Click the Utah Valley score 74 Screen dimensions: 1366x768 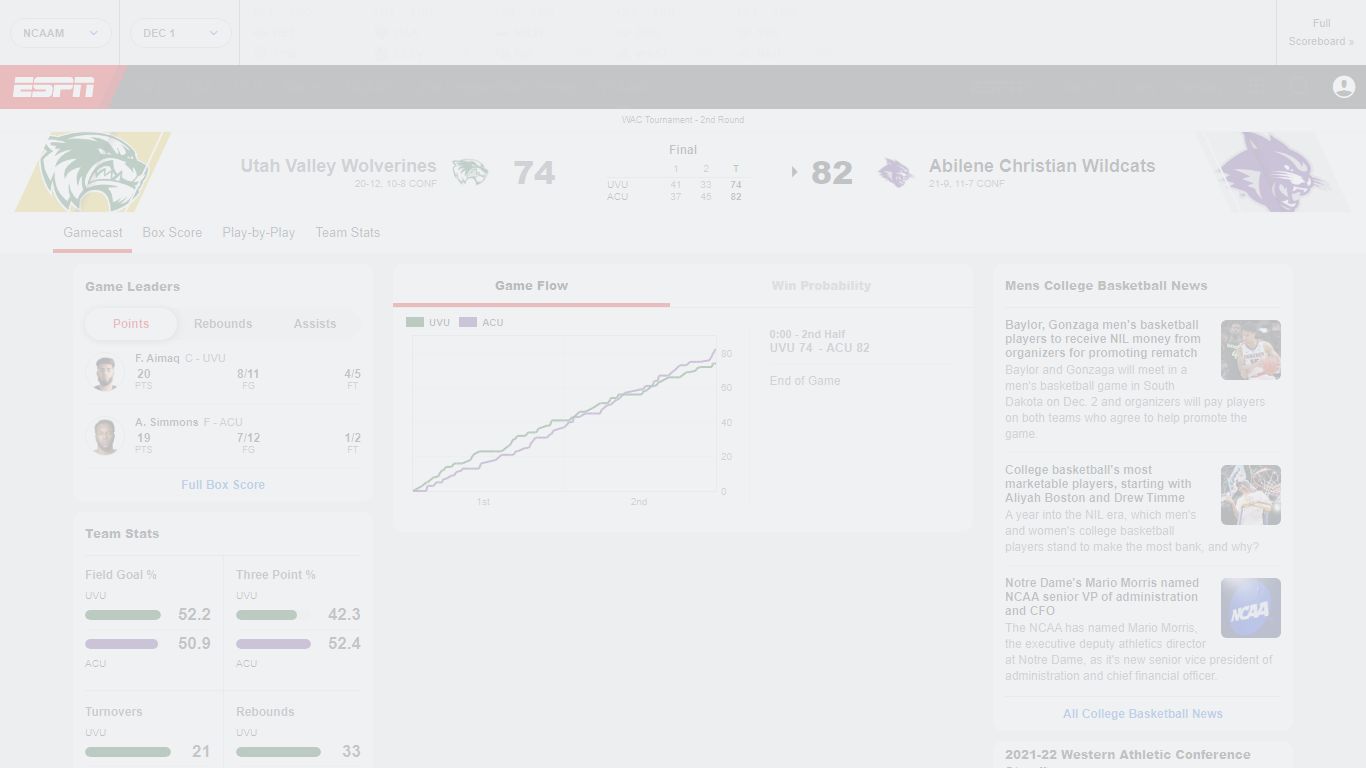[x=534, y=173]
